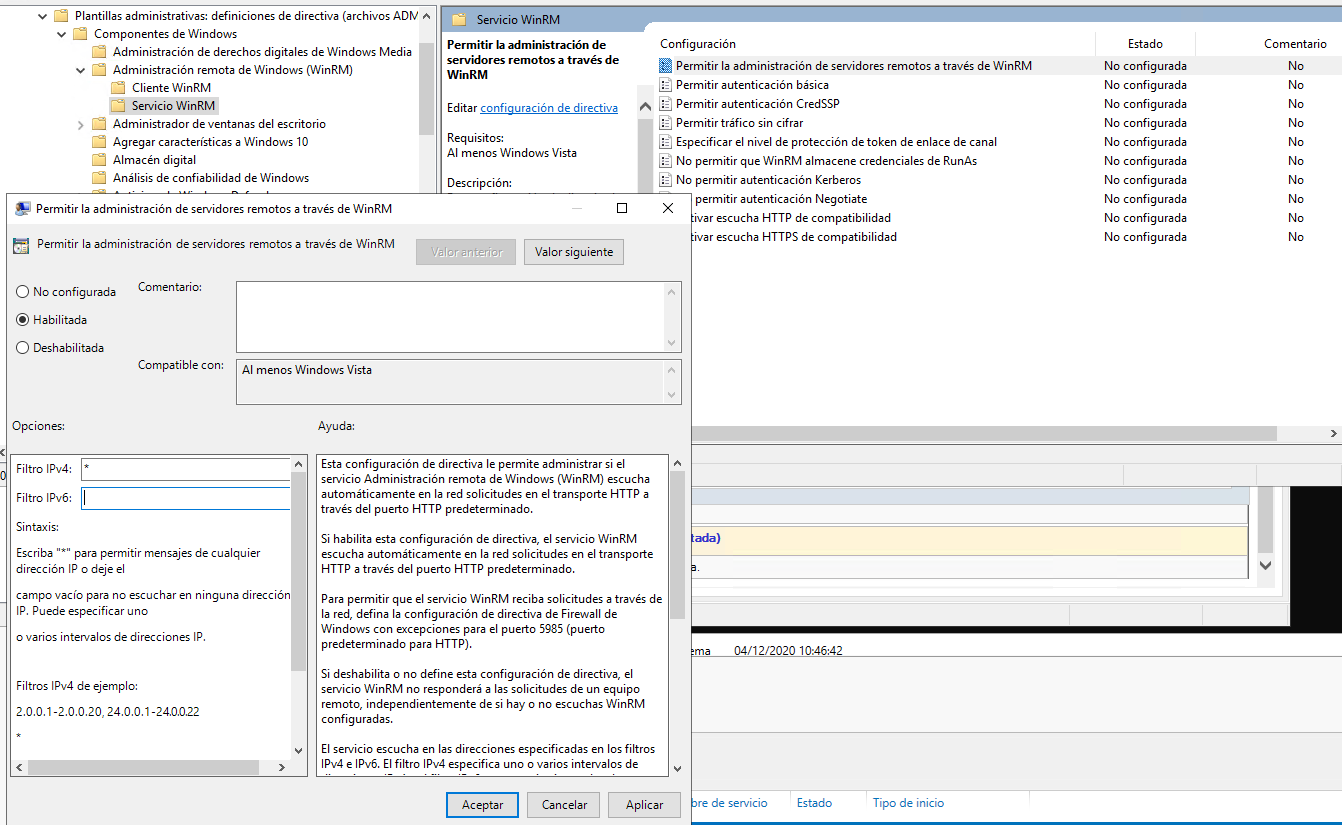
Task: Collapse Administración remota de Windows (WinRM) node
Action: (81, 70)
